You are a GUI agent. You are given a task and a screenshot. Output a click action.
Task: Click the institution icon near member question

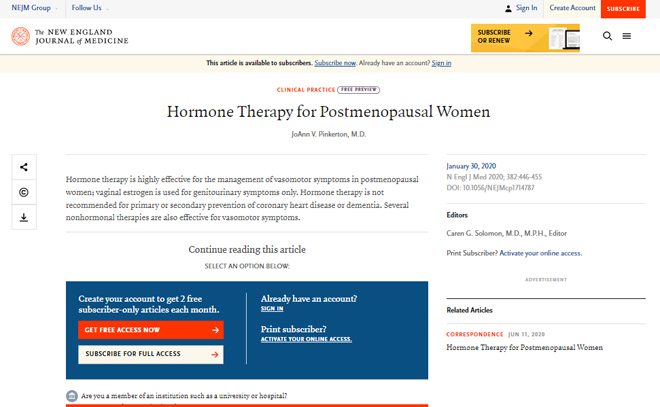coord(72,396)
